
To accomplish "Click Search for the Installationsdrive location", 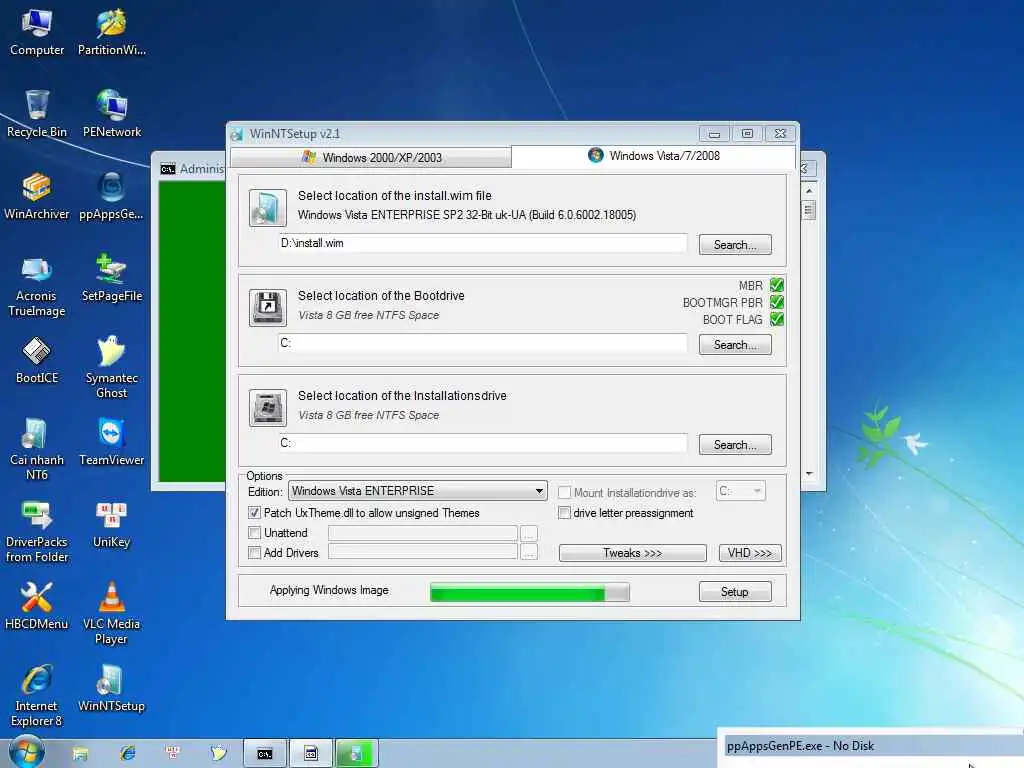I will 735,445.
